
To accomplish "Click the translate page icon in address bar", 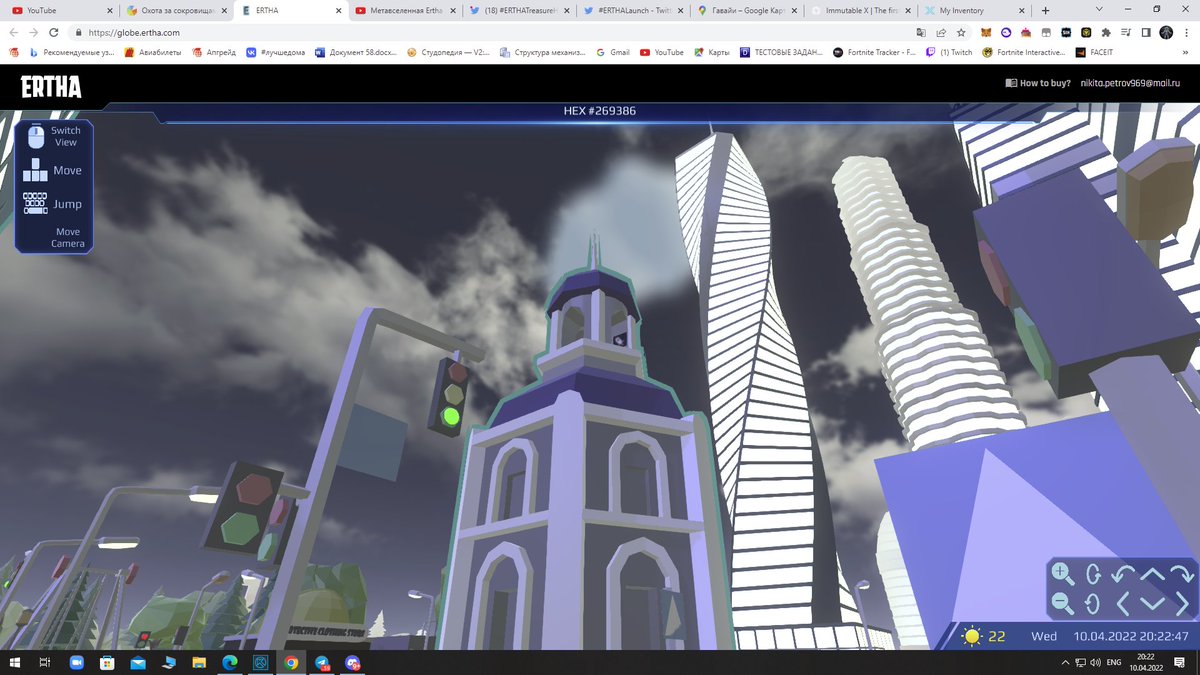I will point(921,32).
